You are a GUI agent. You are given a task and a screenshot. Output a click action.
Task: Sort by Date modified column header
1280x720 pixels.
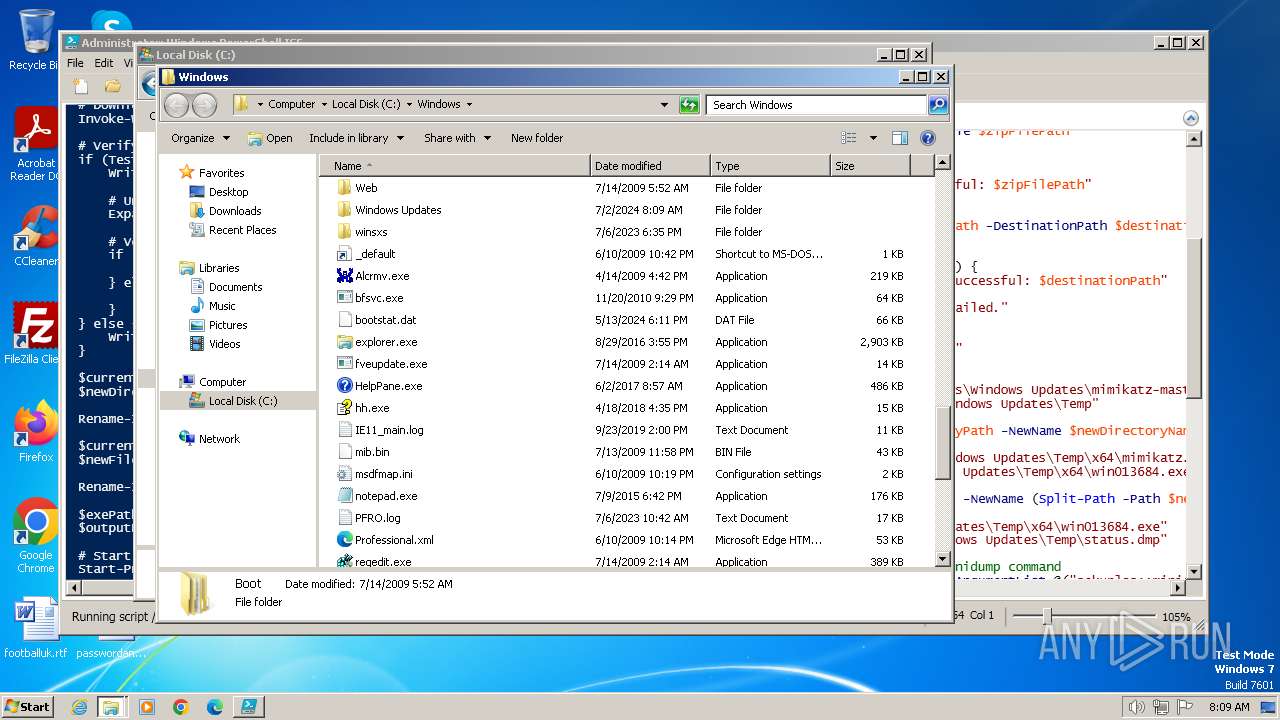[650, 166]
